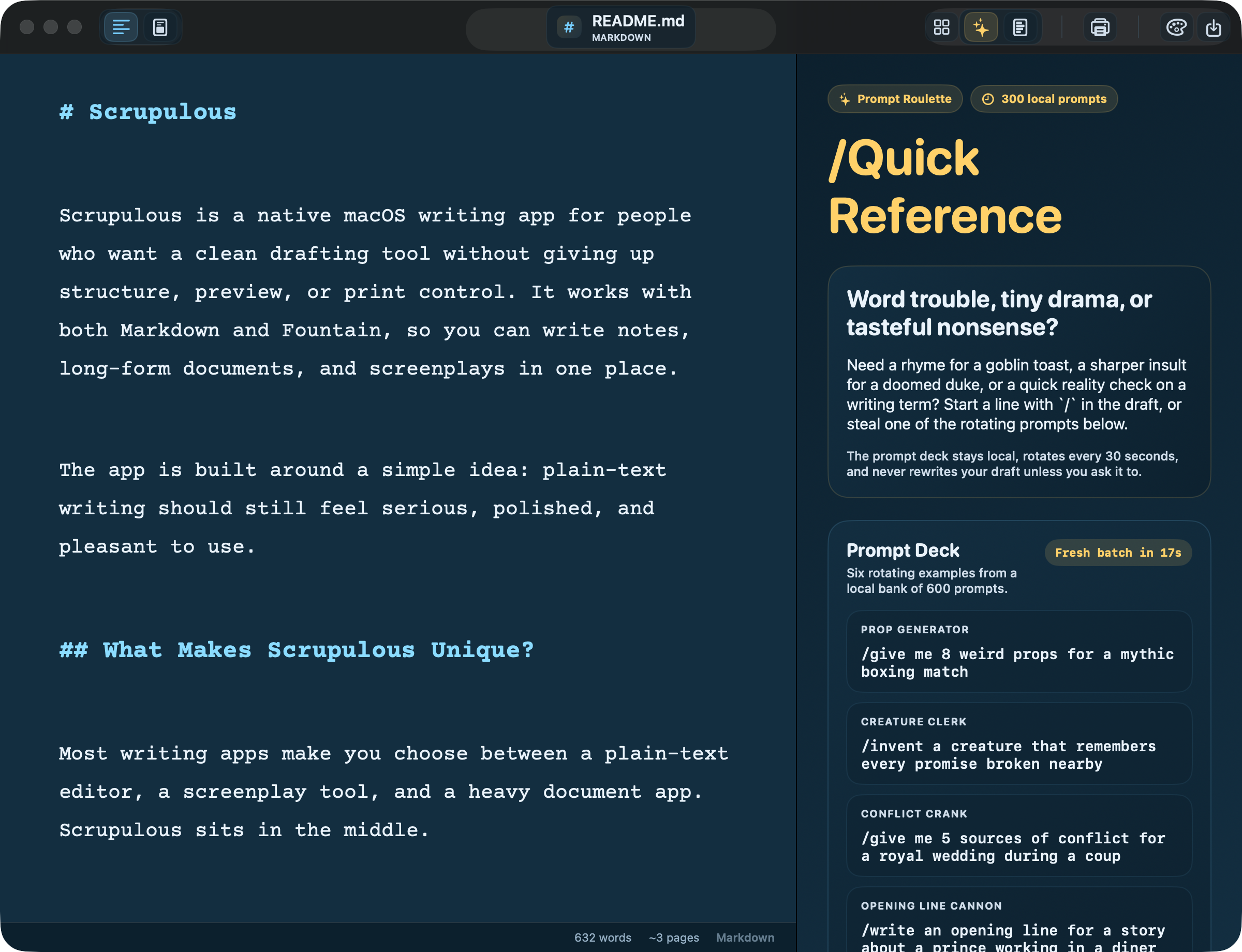The height and width of the screenshot is (952, 1242).
Task: Click the Markdown format label in status bar
Action: [745, 938]
